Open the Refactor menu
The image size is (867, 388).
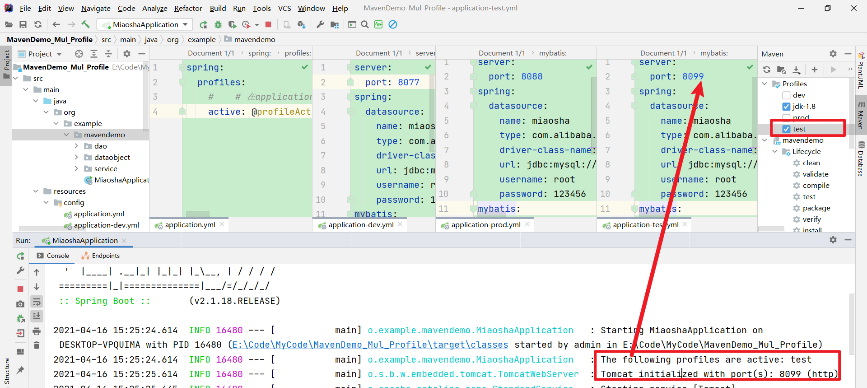(x=188, y=8)
